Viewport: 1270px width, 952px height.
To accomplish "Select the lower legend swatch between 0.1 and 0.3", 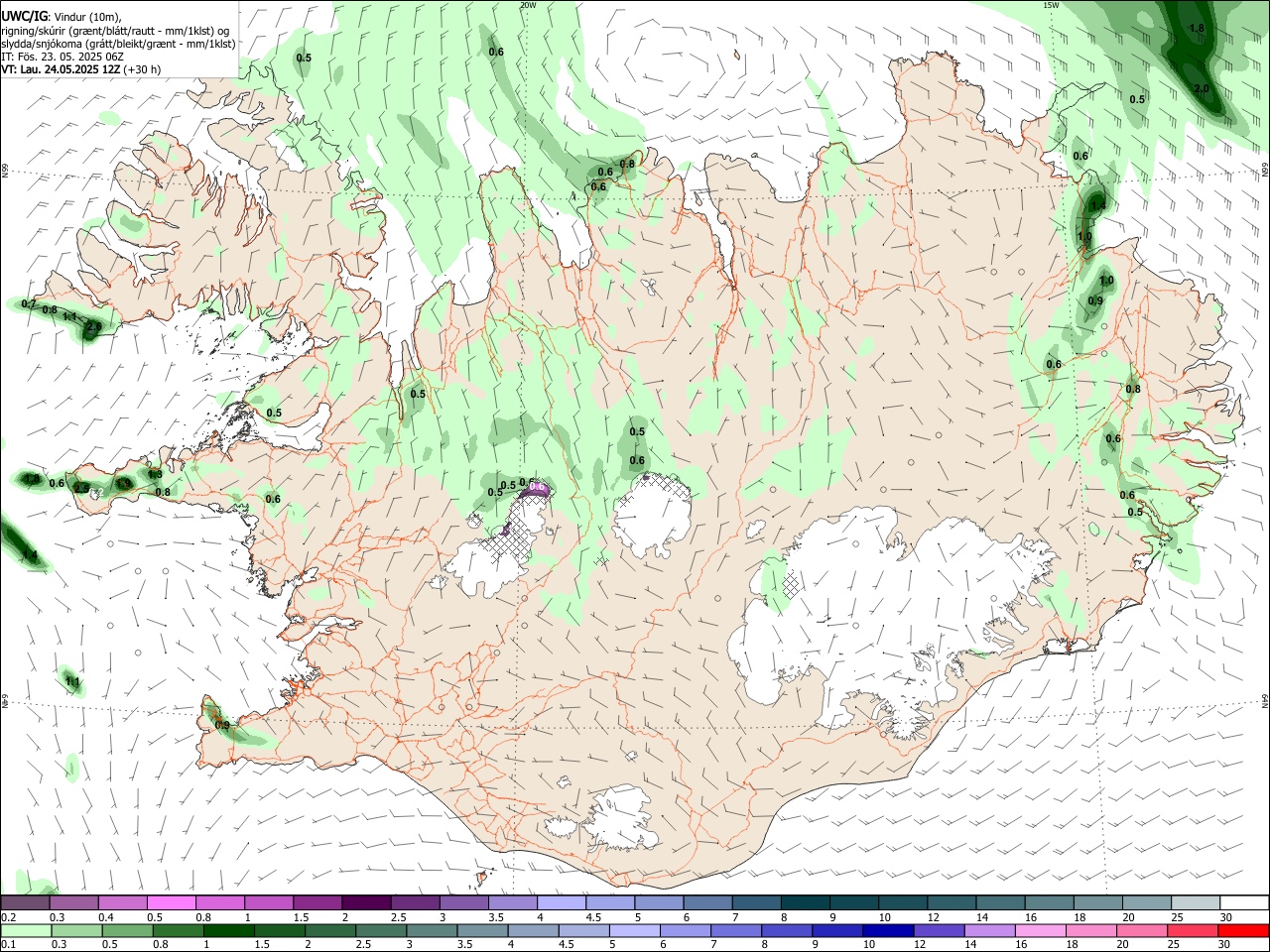I will [26, 930].
